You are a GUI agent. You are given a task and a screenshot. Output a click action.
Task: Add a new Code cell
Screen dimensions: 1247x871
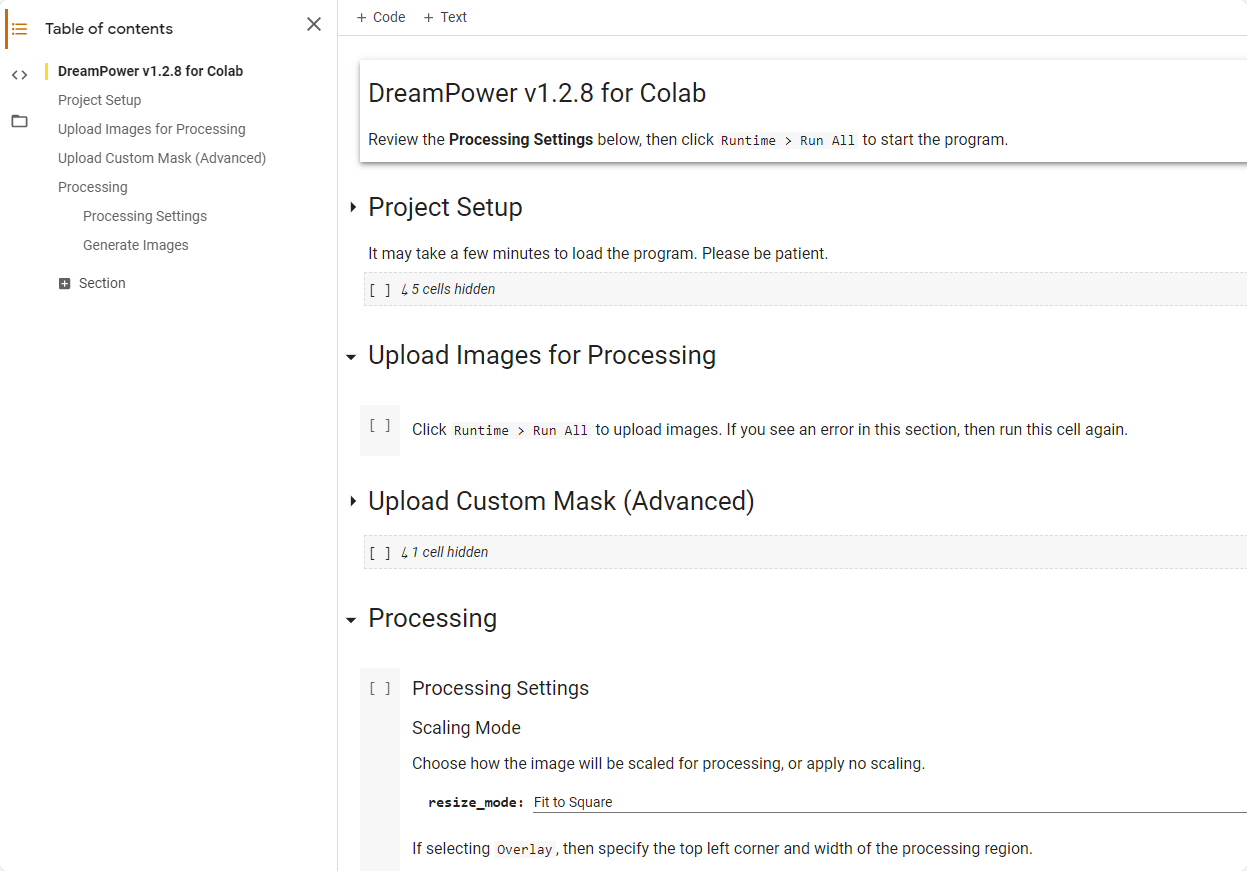pyautogui.click(x=381, y=17)
